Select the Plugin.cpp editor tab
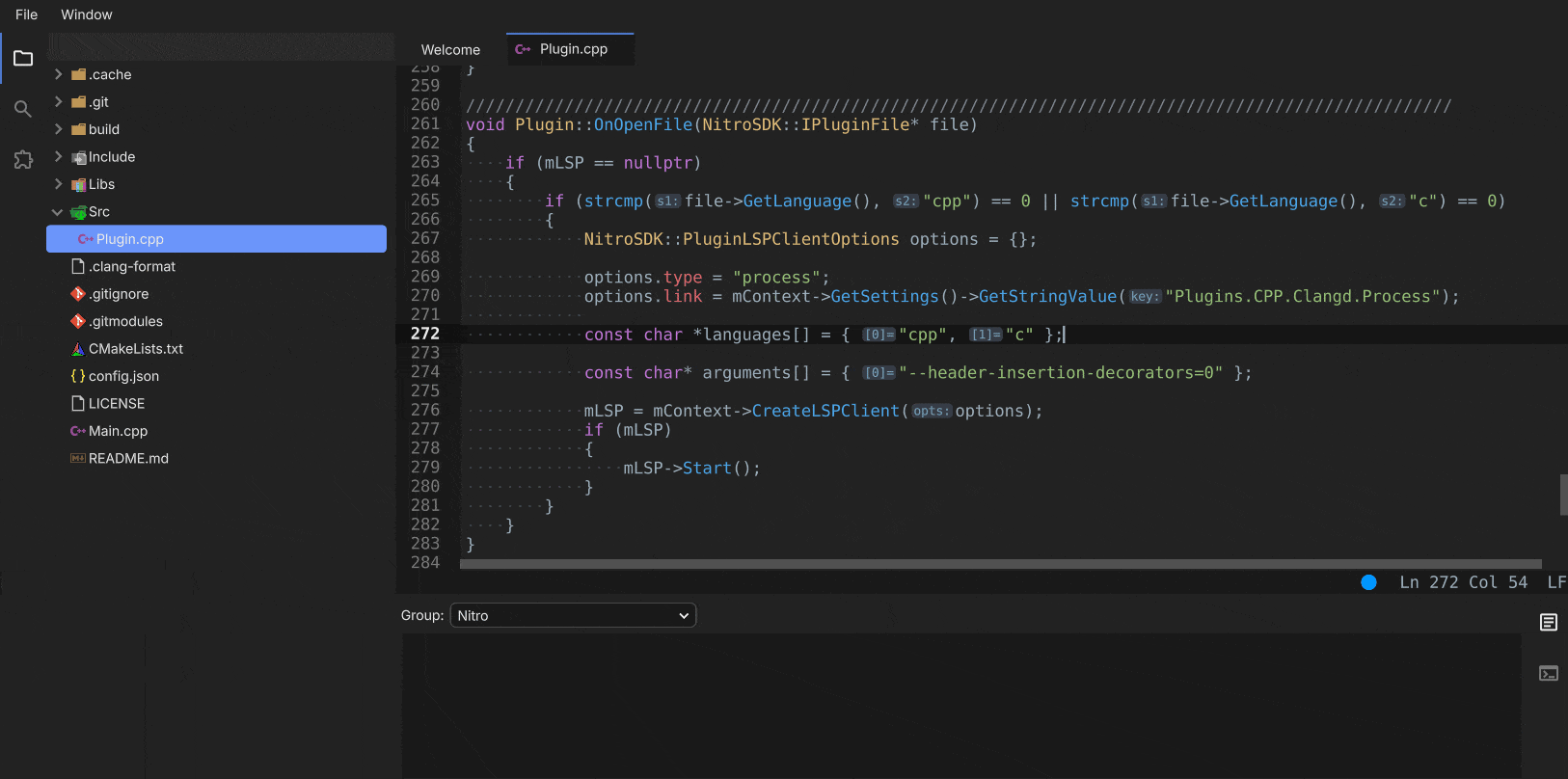Viewport: 1568px width, 779px height. point(573,49)
